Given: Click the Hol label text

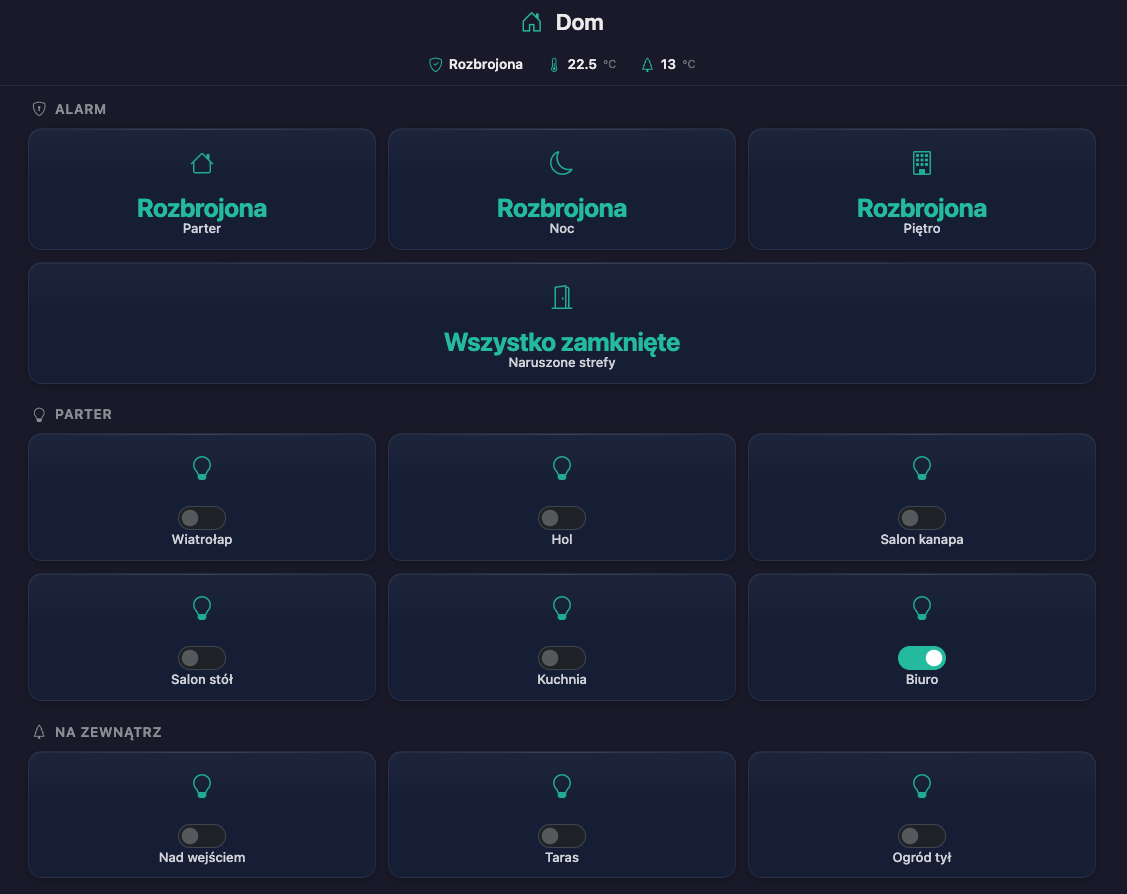Looking at the screenshot, I should (x=561, y=540).
